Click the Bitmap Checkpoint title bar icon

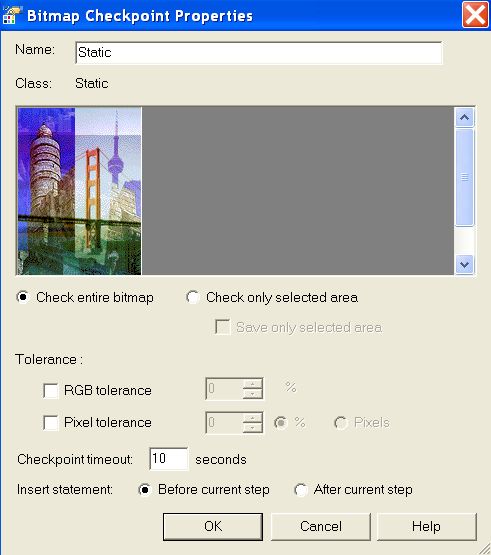point(11,15)
